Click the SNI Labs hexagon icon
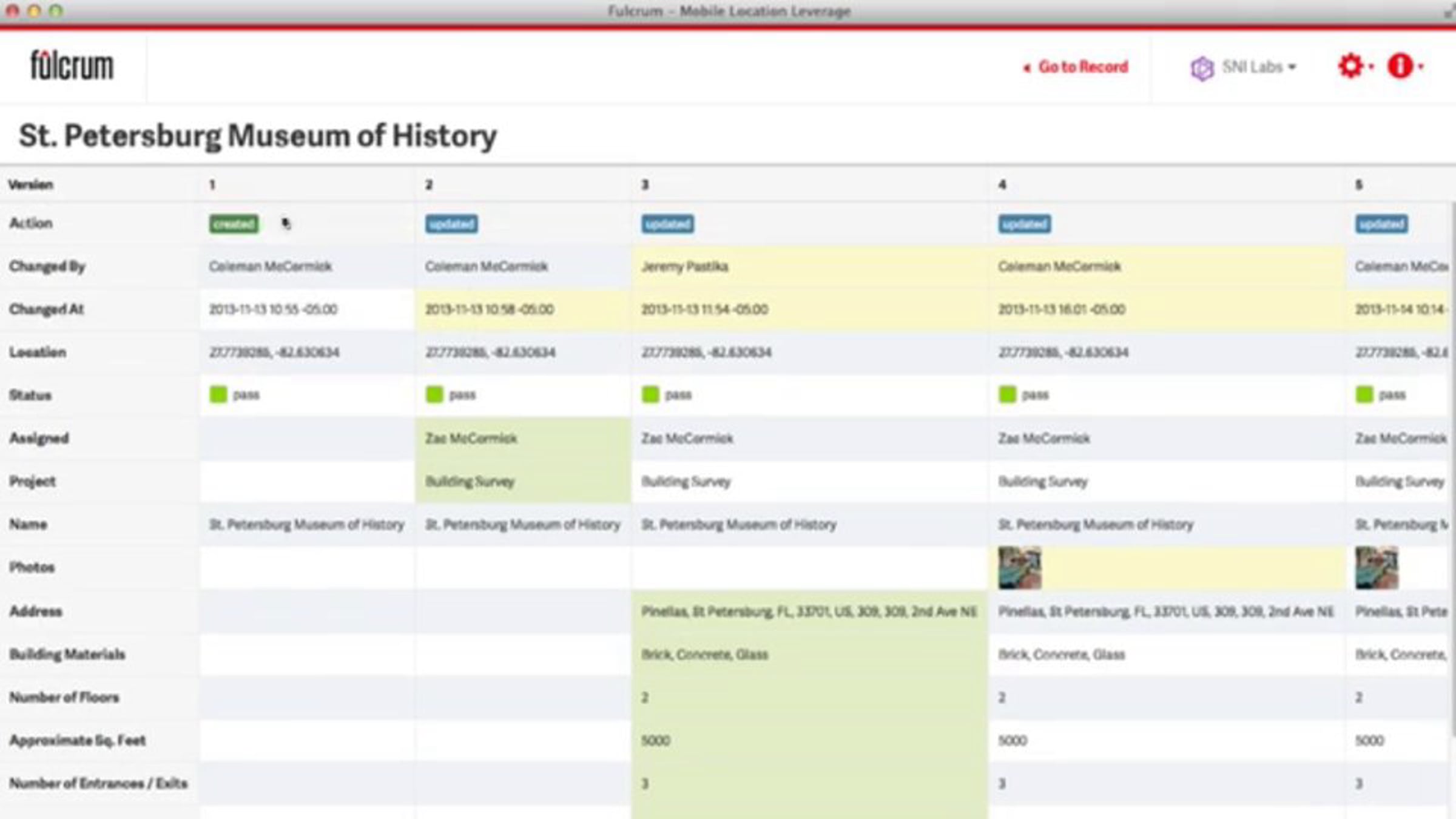1456x819 pixels. (1201, 68)
